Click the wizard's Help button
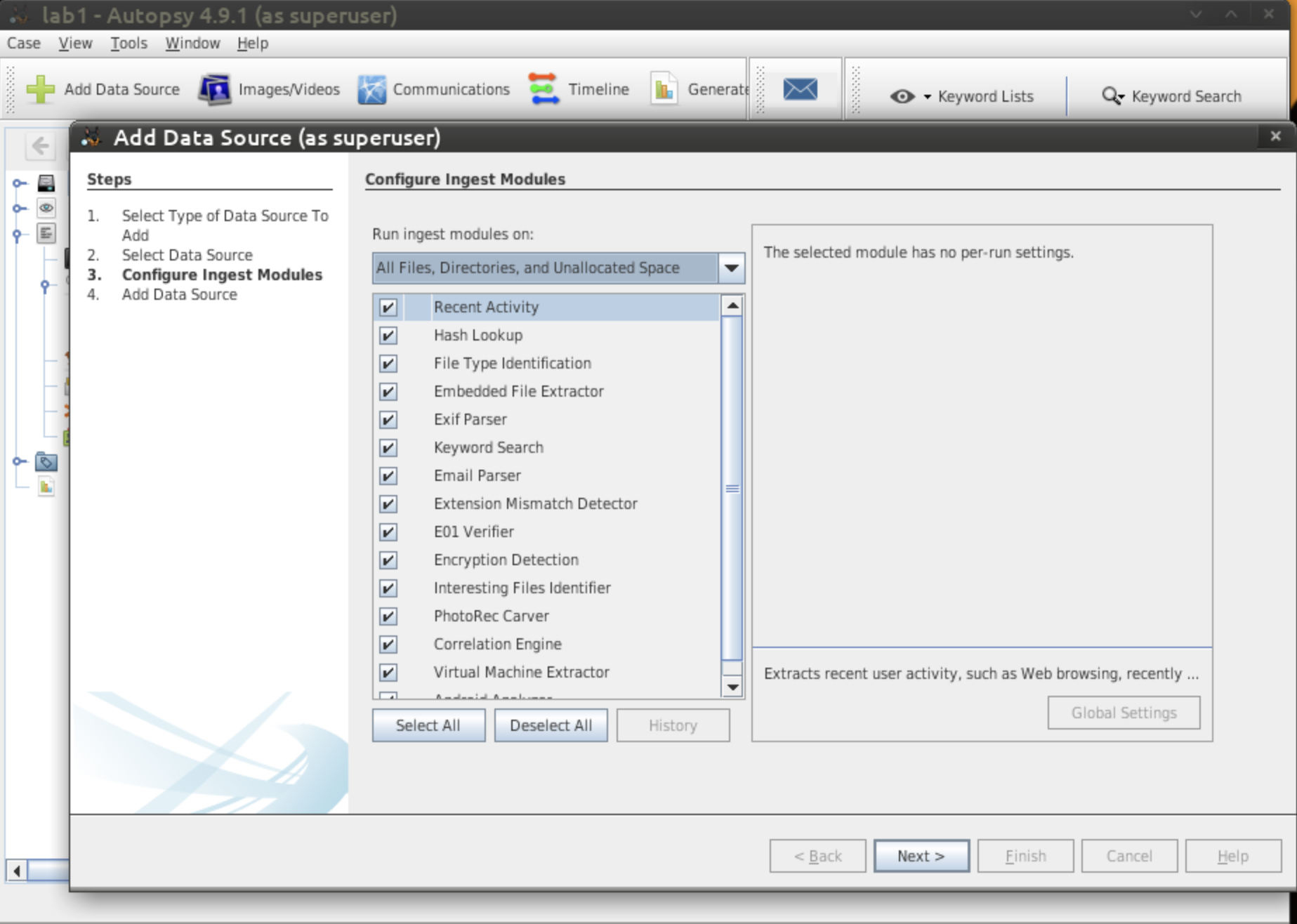This screenshot has width=1297, height=924. point(1233,856)
